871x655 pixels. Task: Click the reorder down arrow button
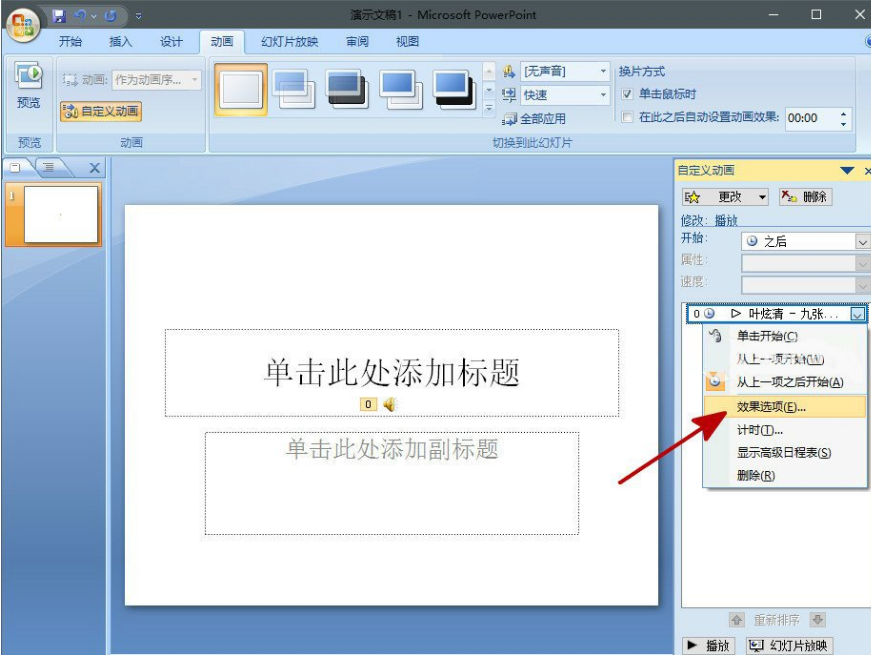tap(817, 619)
